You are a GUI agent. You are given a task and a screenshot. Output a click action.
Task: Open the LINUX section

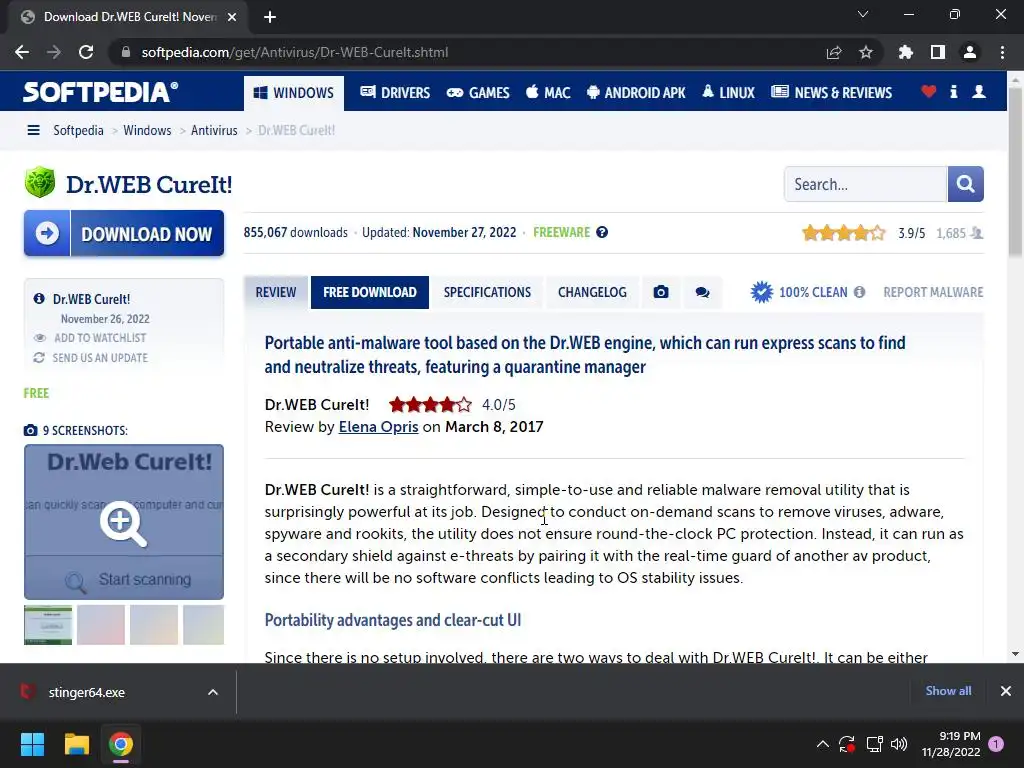[728, 93]
